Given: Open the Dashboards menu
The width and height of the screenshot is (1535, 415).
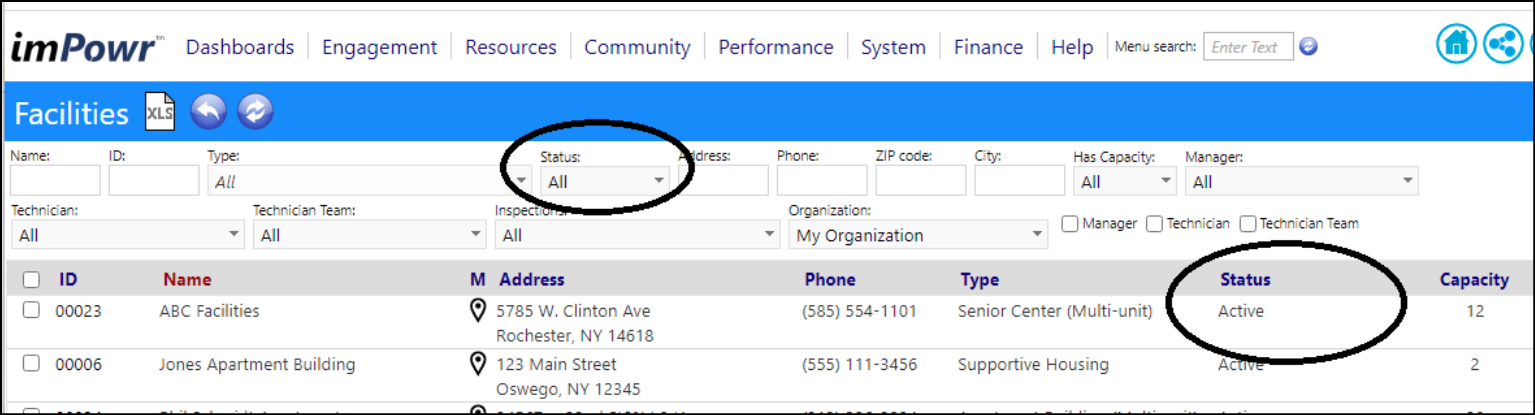Looking at the screenshot, I should (x=240, y=47).
